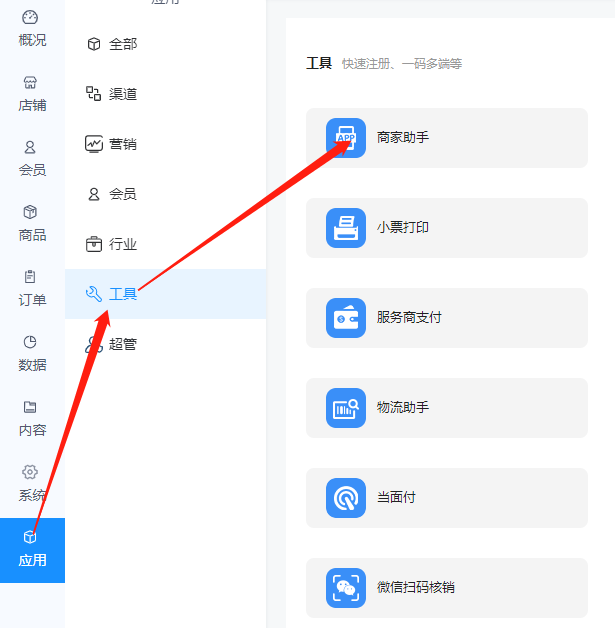Viewport: 615px width, 628px height.
Task: Open the 物流助手 app card
Action: (x=447, y=408)
